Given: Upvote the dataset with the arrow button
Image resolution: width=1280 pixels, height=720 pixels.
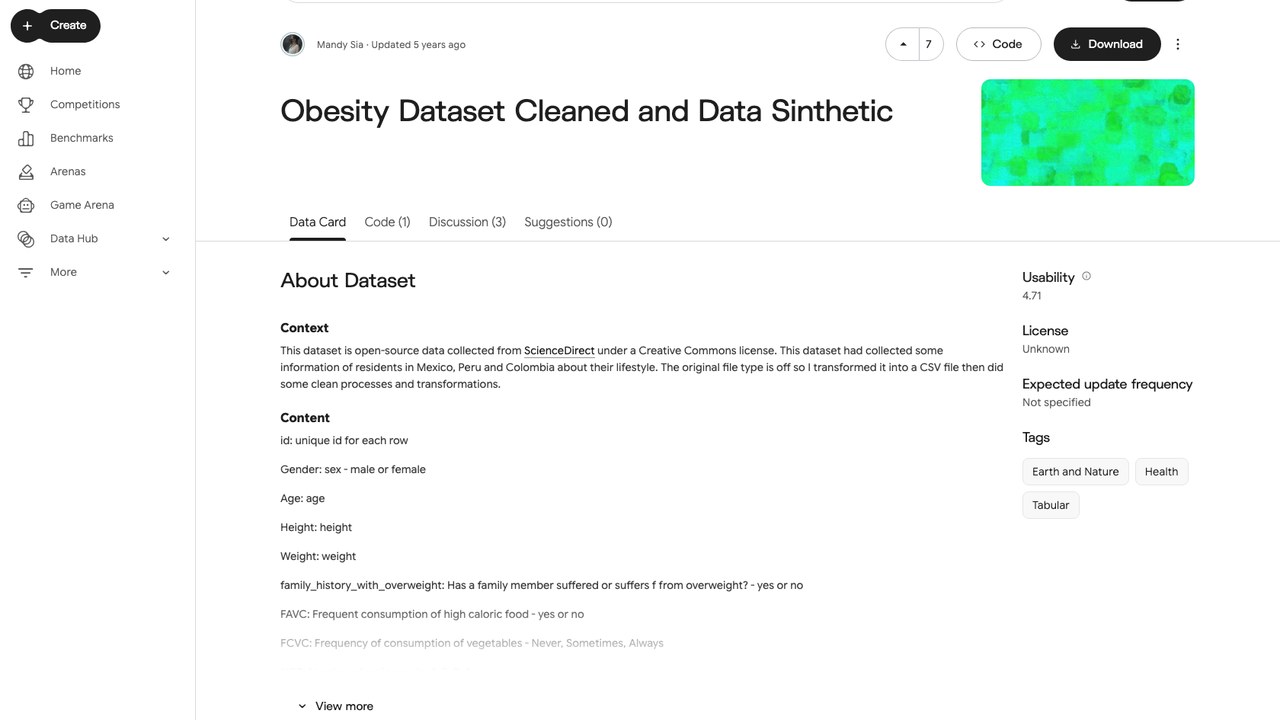Looking at the screenshot, I should tap(903, 44).
